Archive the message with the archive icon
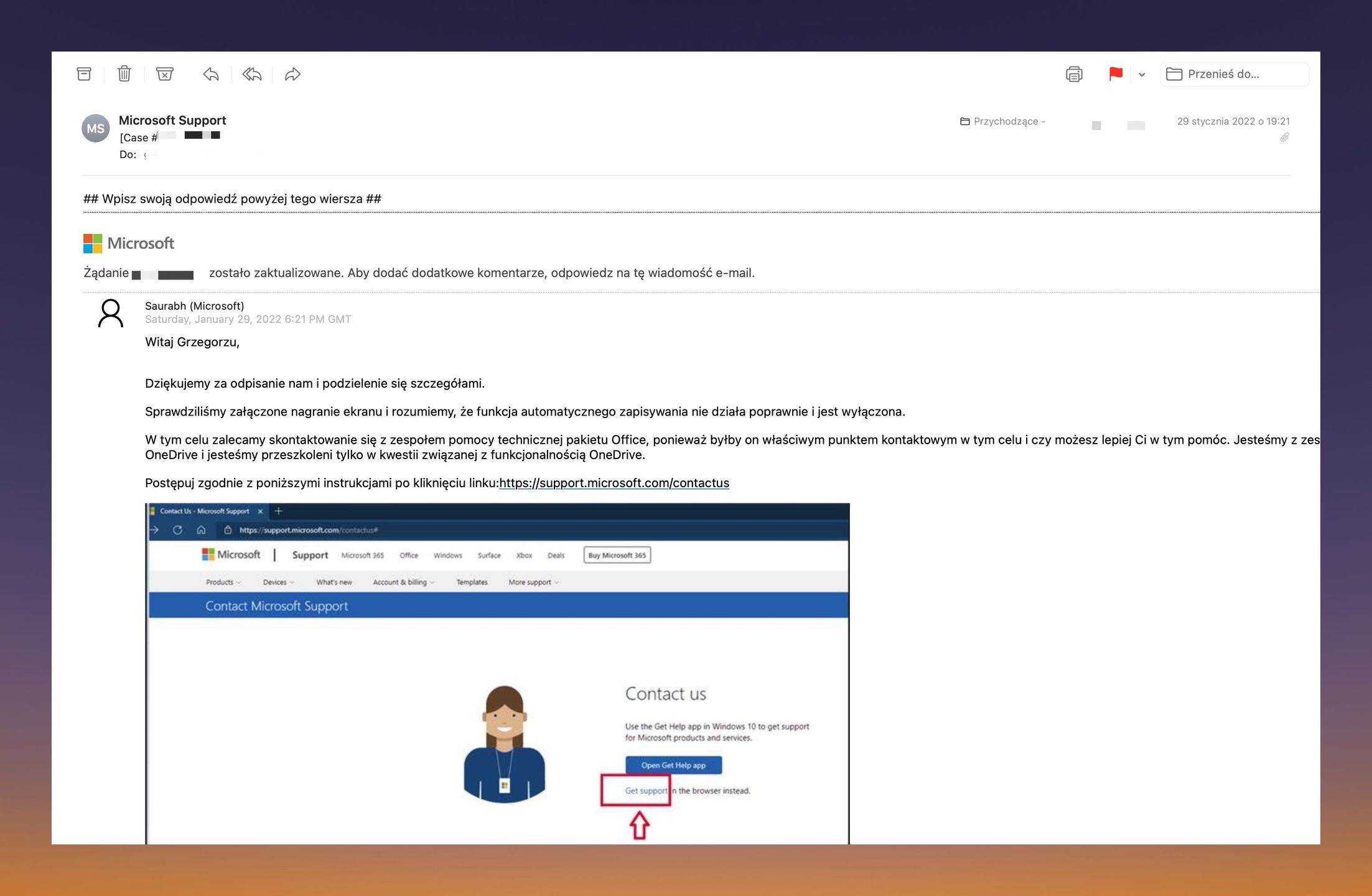The image size is (1372, 896). (x=84, y=74)
